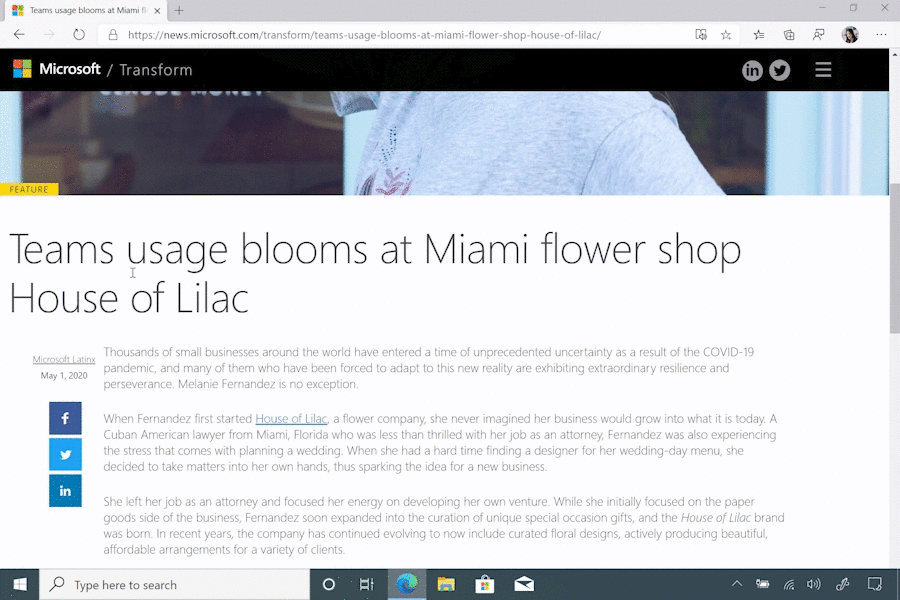Image resolution: width=900 pixels, height=600 pixels.
Task: Click the browser forward arrow
Action: tap(49, 34)
